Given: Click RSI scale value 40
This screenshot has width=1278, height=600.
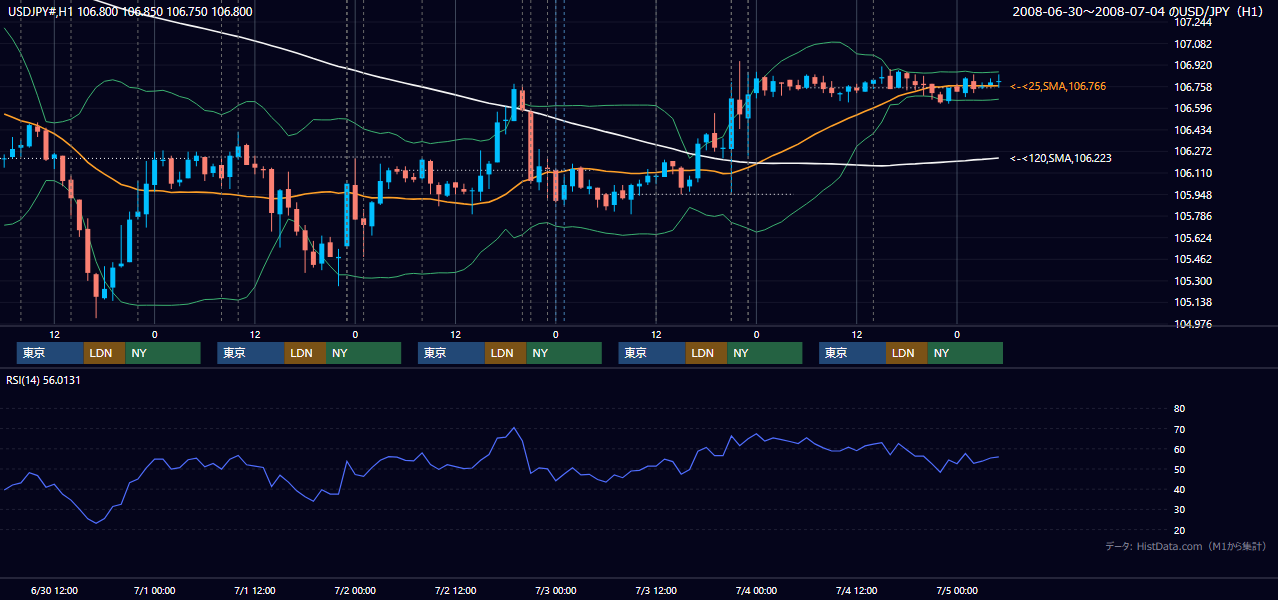Looking at the screenshot, I should [x=1179, y=489].
